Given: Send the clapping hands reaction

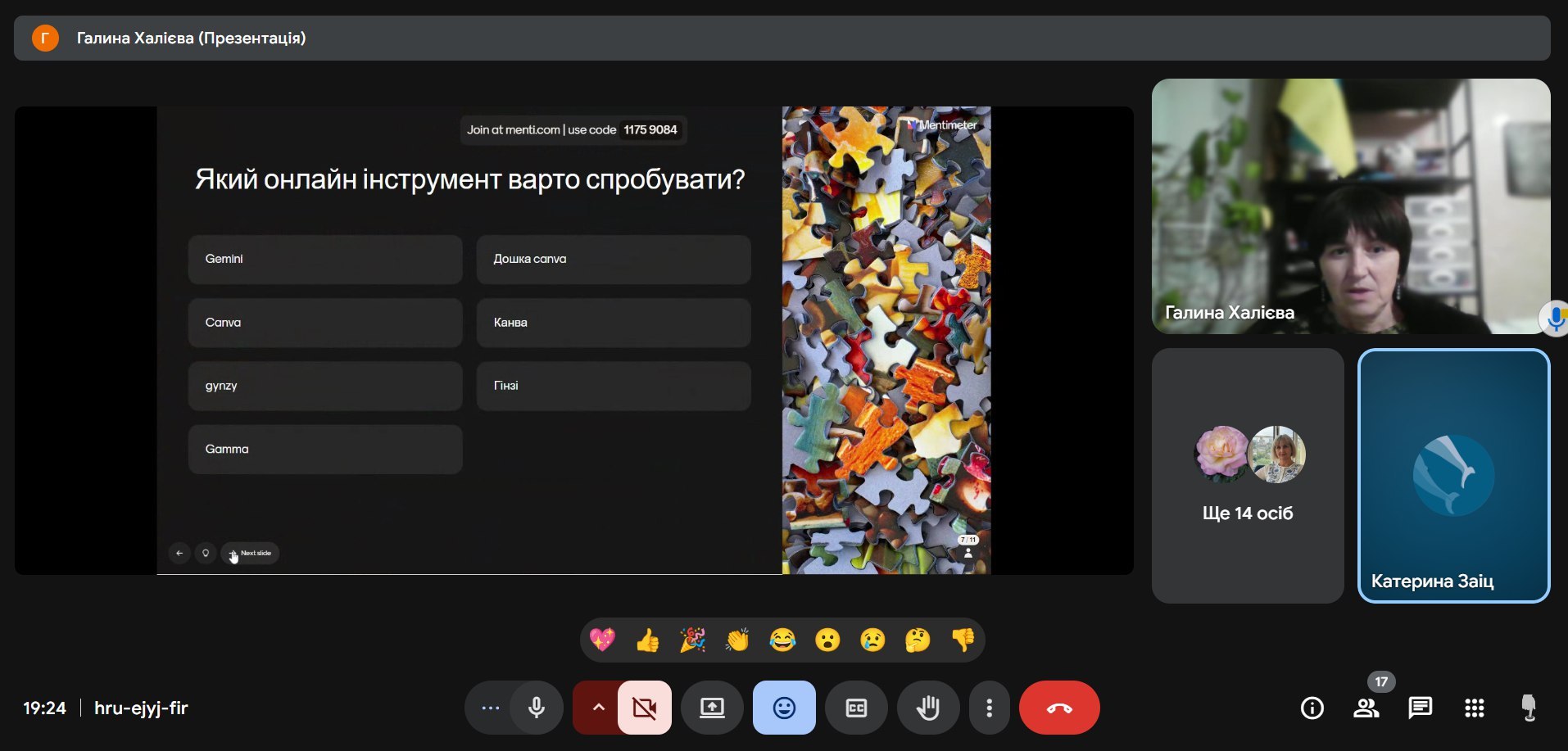Looking at the screenshot, I should tap(737, 640).
